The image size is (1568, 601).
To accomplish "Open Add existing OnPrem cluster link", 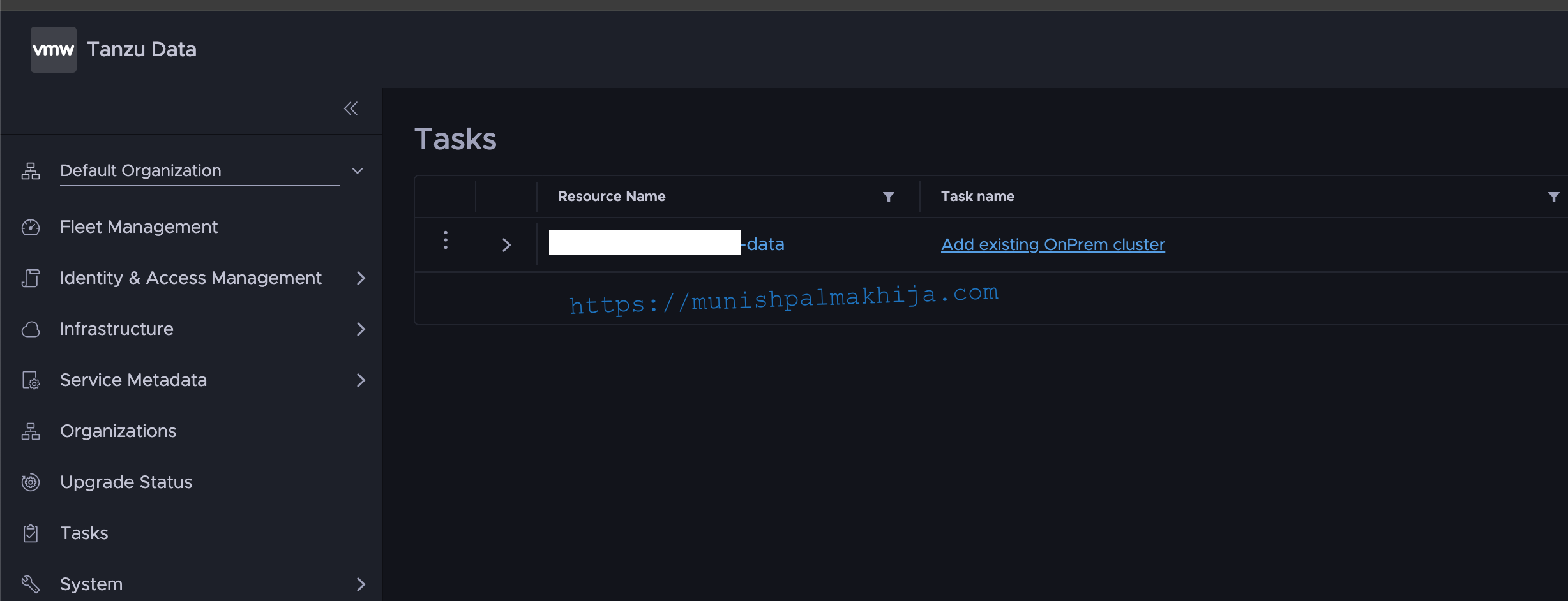I will 1053,244.
